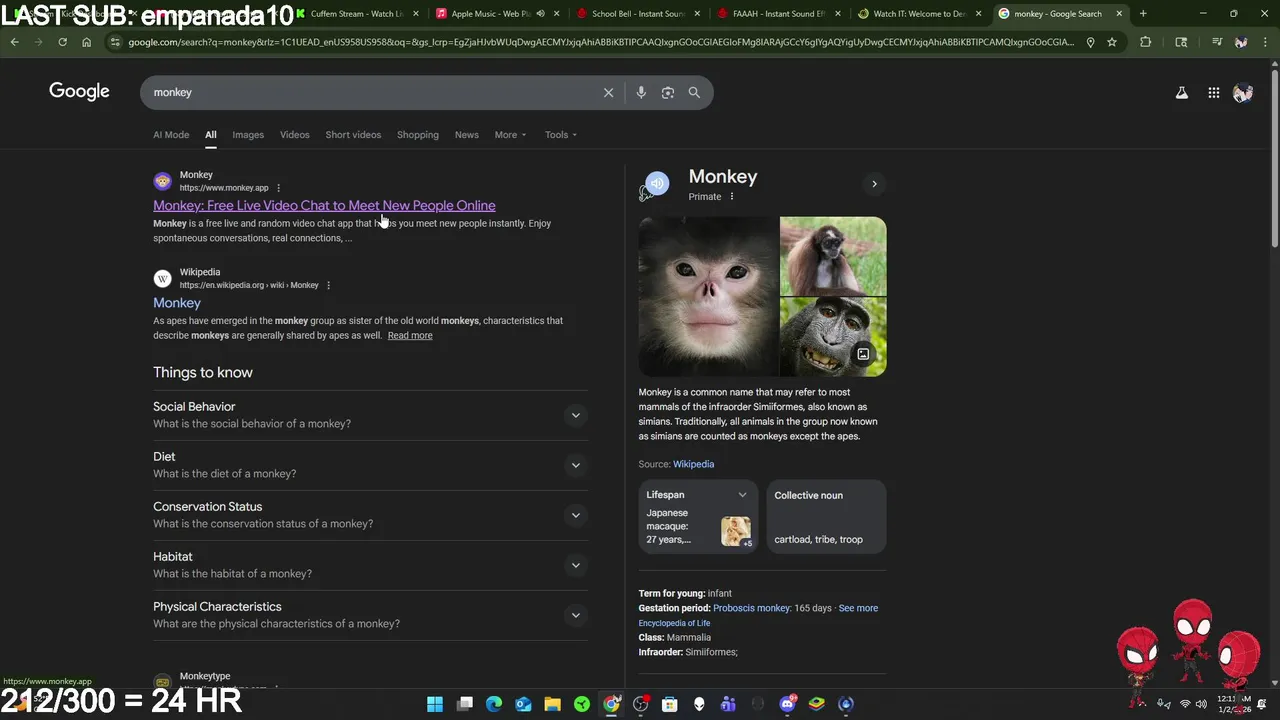Open Microsoft Edge from taskbar

(494, 704)
